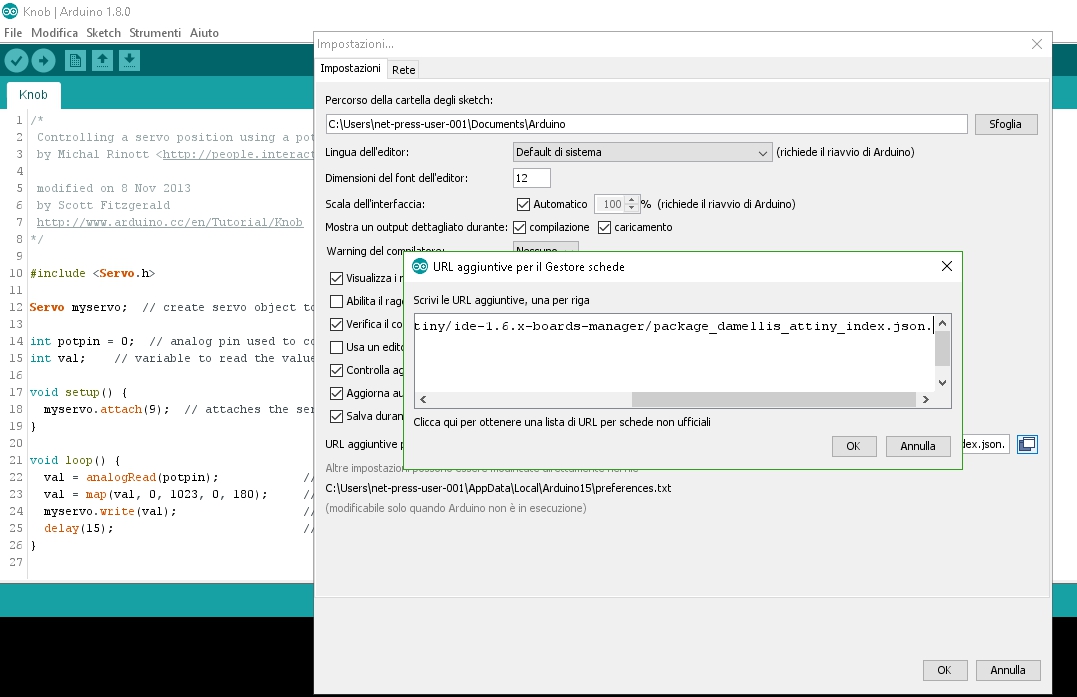Screen dimensions: 1077x697
Task: Toggle the compilazione verbose output checkbox
Action: pyautogui.click(x=520, y=227)
